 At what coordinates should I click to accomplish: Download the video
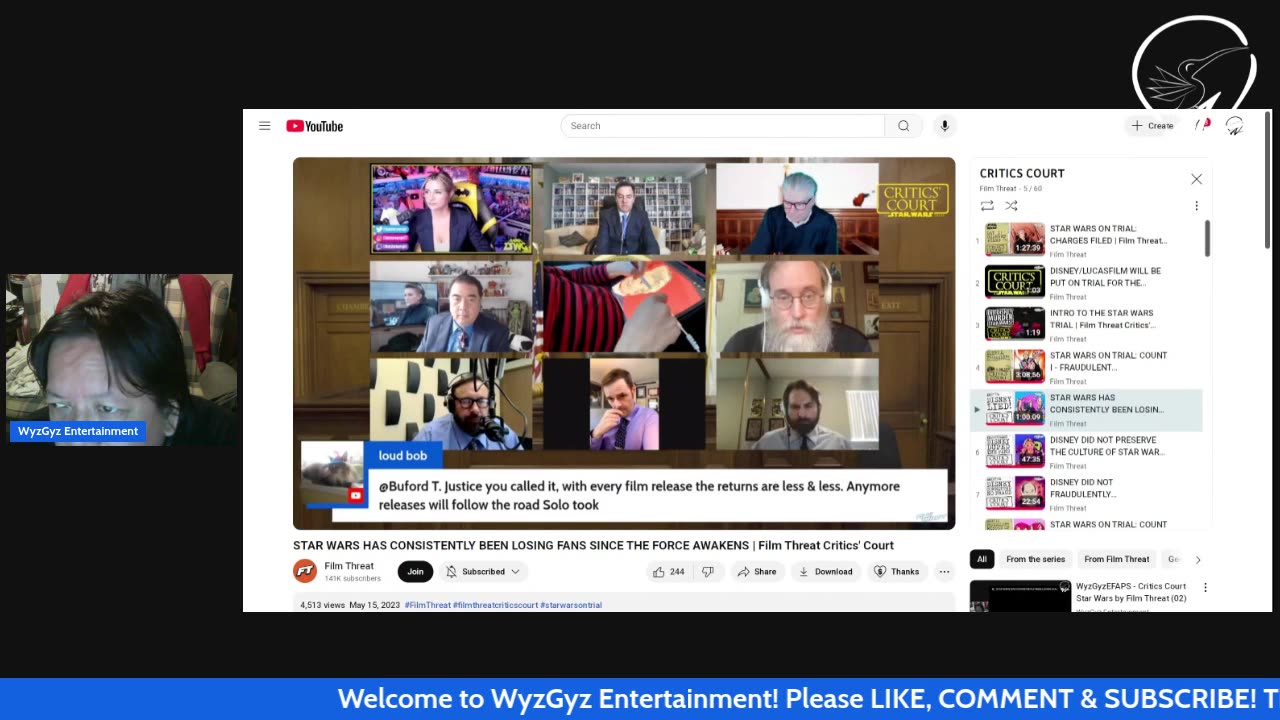(825, 572)
